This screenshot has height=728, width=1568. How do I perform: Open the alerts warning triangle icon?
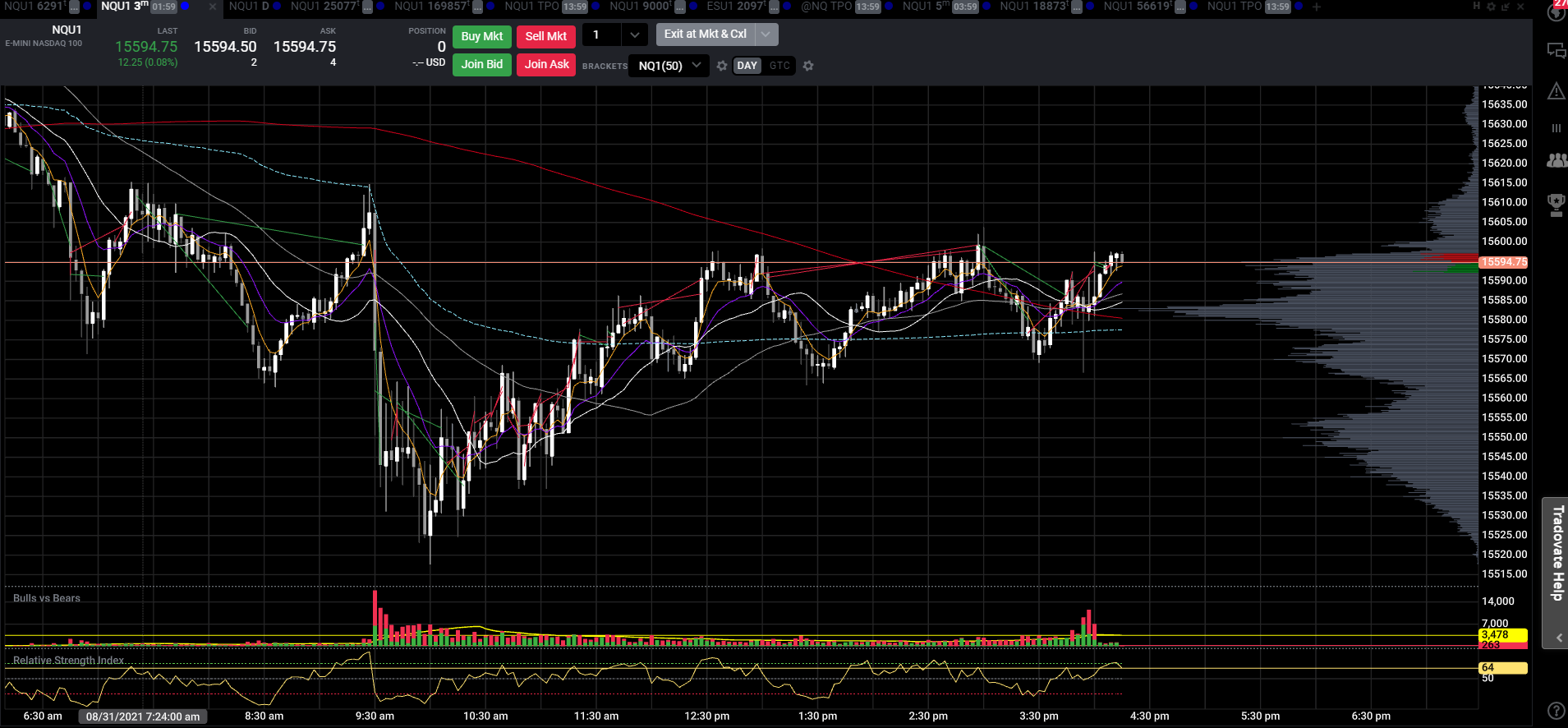point(1557,90)
